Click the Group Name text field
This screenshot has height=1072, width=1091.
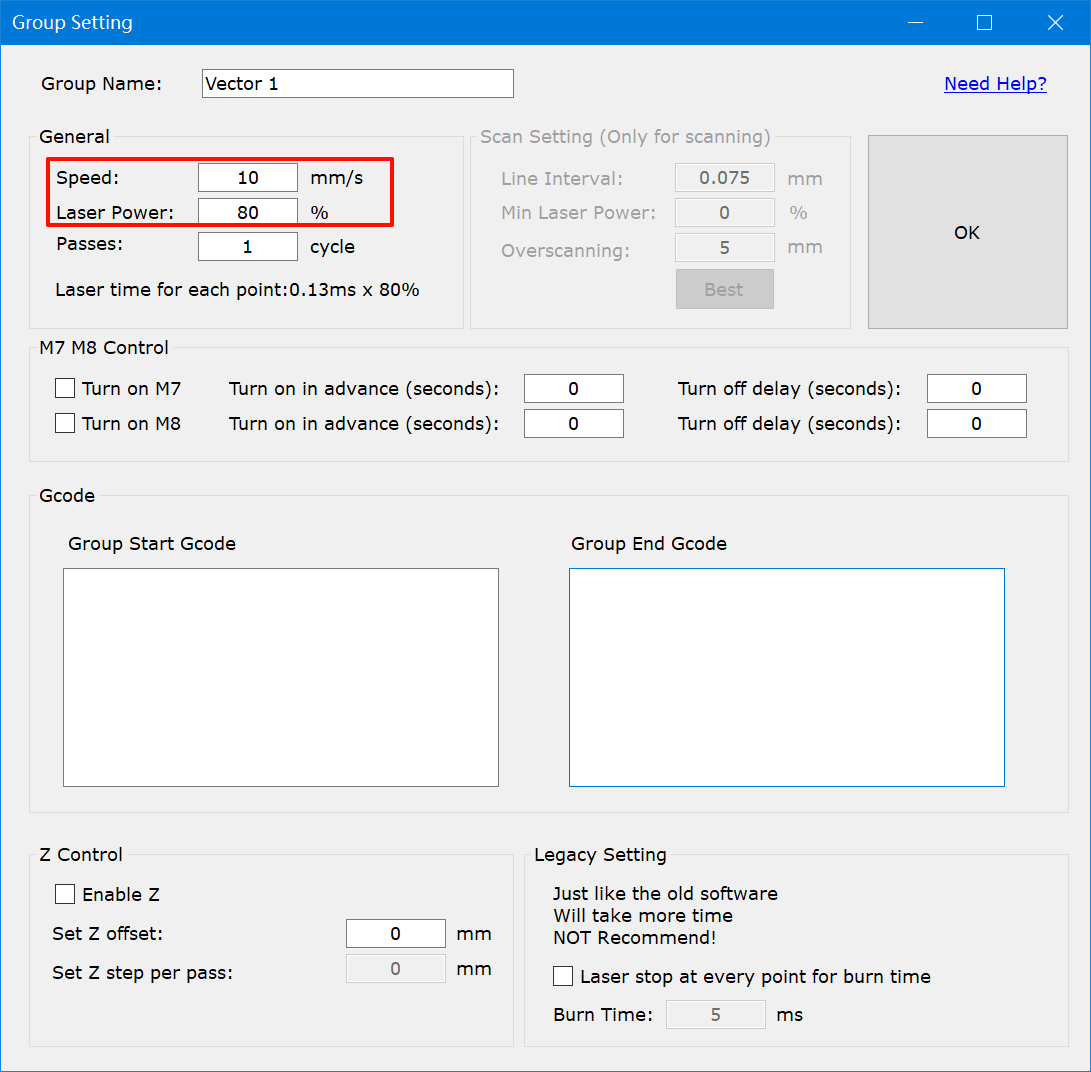[357, 84]
